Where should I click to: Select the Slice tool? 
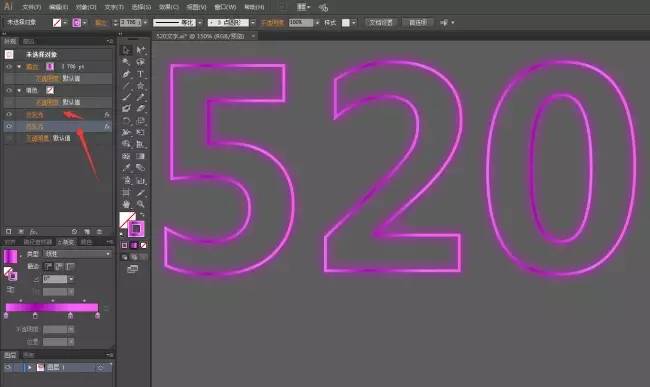click(x=141, y=193)
